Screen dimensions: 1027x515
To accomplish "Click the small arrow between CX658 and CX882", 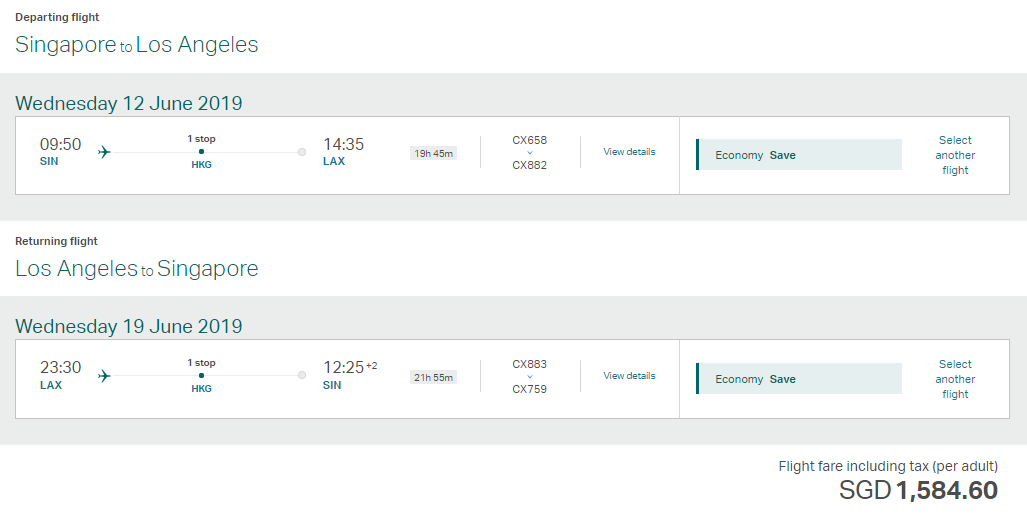I will tap(530, 153).
